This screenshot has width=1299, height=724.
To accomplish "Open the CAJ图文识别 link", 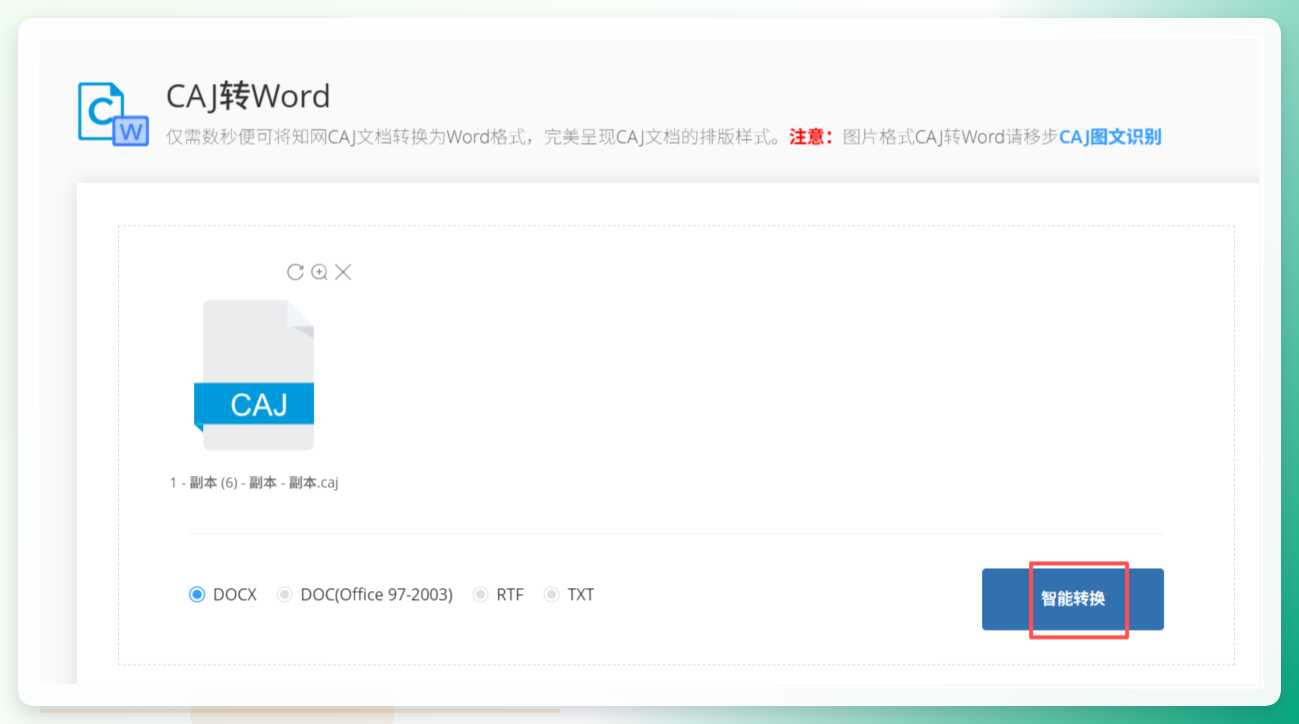I will 1110,137.
